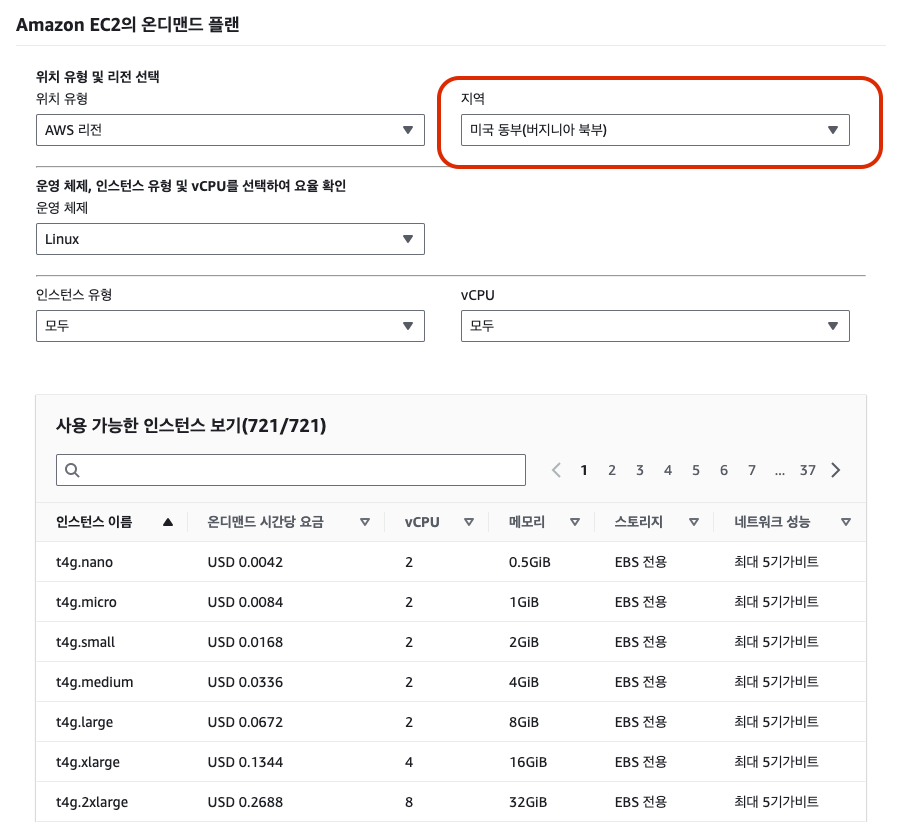The height and width of the screenshot is (822, 908).
Task: Click the USD 0.0084 price cell
Action: tap(246, 602)
